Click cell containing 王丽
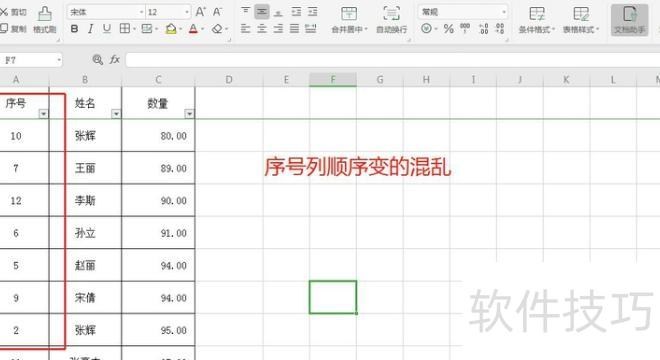Viewport: 660px width, 360px height. (x=85, y=168)
